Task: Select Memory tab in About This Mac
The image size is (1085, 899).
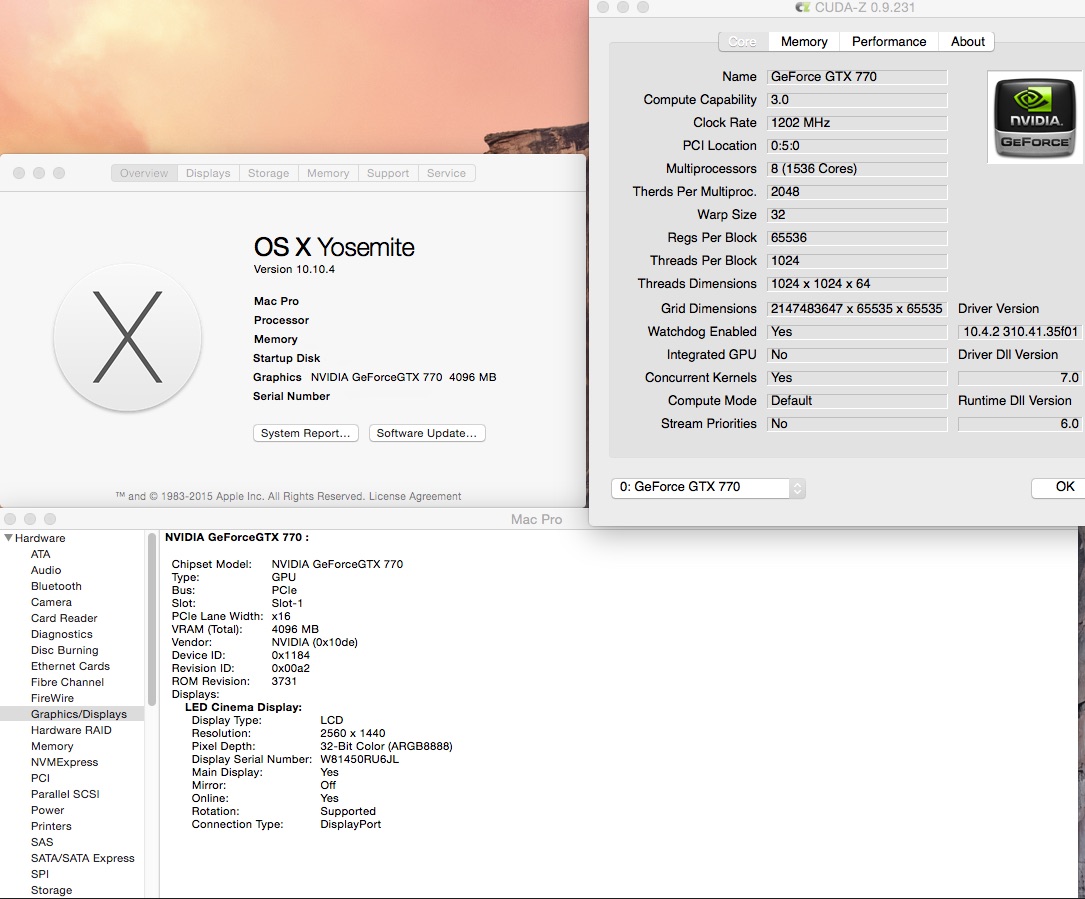Action: [328, 173]
